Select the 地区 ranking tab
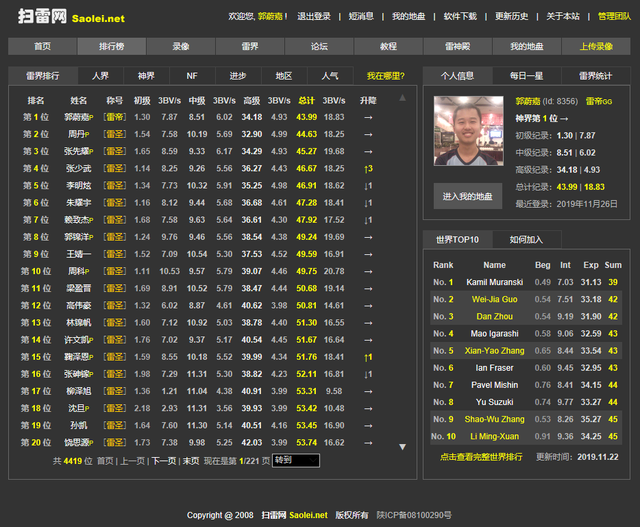 coord(284,76)
